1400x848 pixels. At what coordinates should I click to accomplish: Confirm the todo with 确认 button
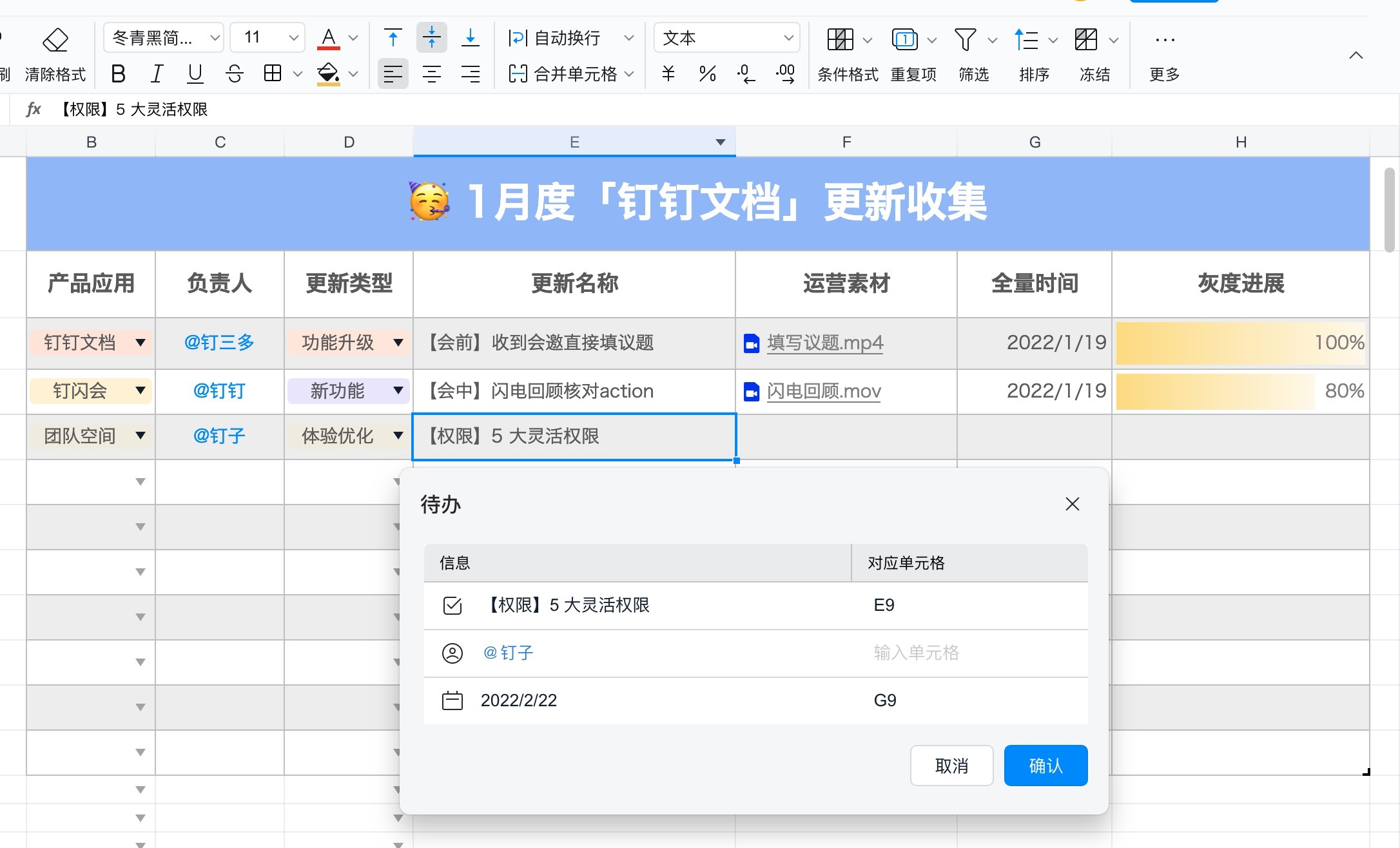coord(1045,765)
